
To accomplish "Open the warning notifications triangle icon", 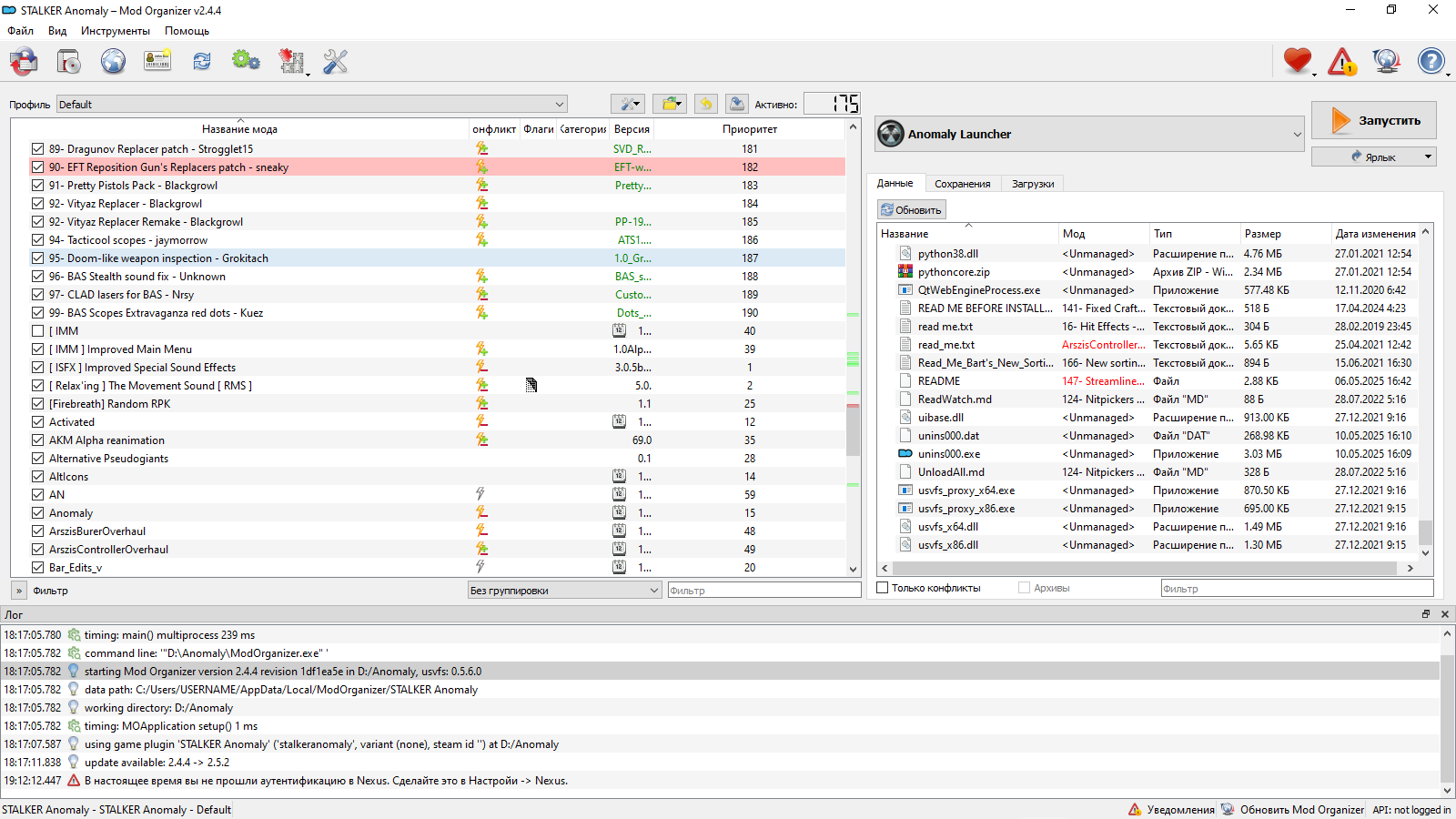I will 1342,61.
